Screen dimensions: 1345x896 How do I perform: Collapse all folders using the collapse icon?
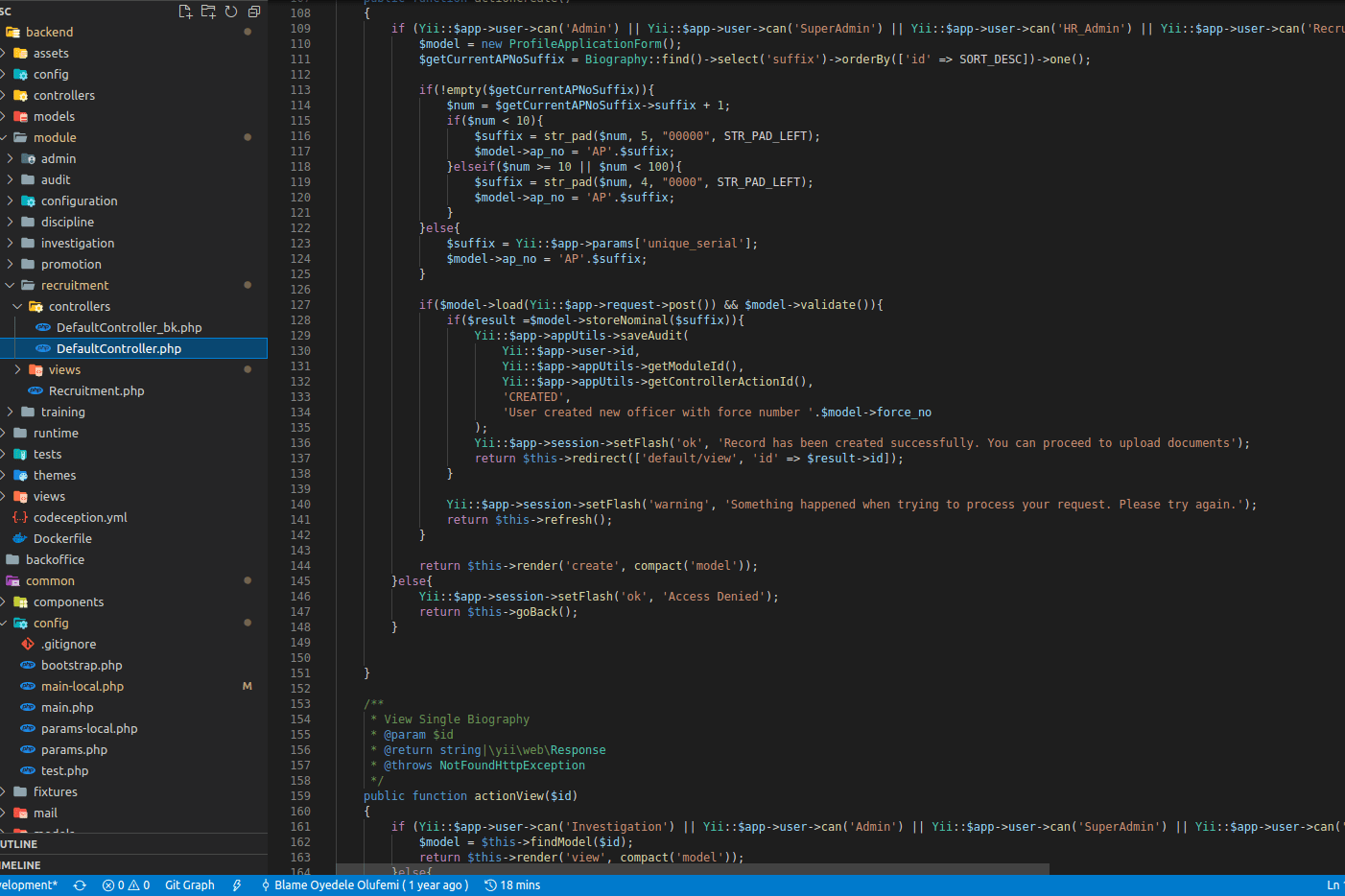[254, 12]
